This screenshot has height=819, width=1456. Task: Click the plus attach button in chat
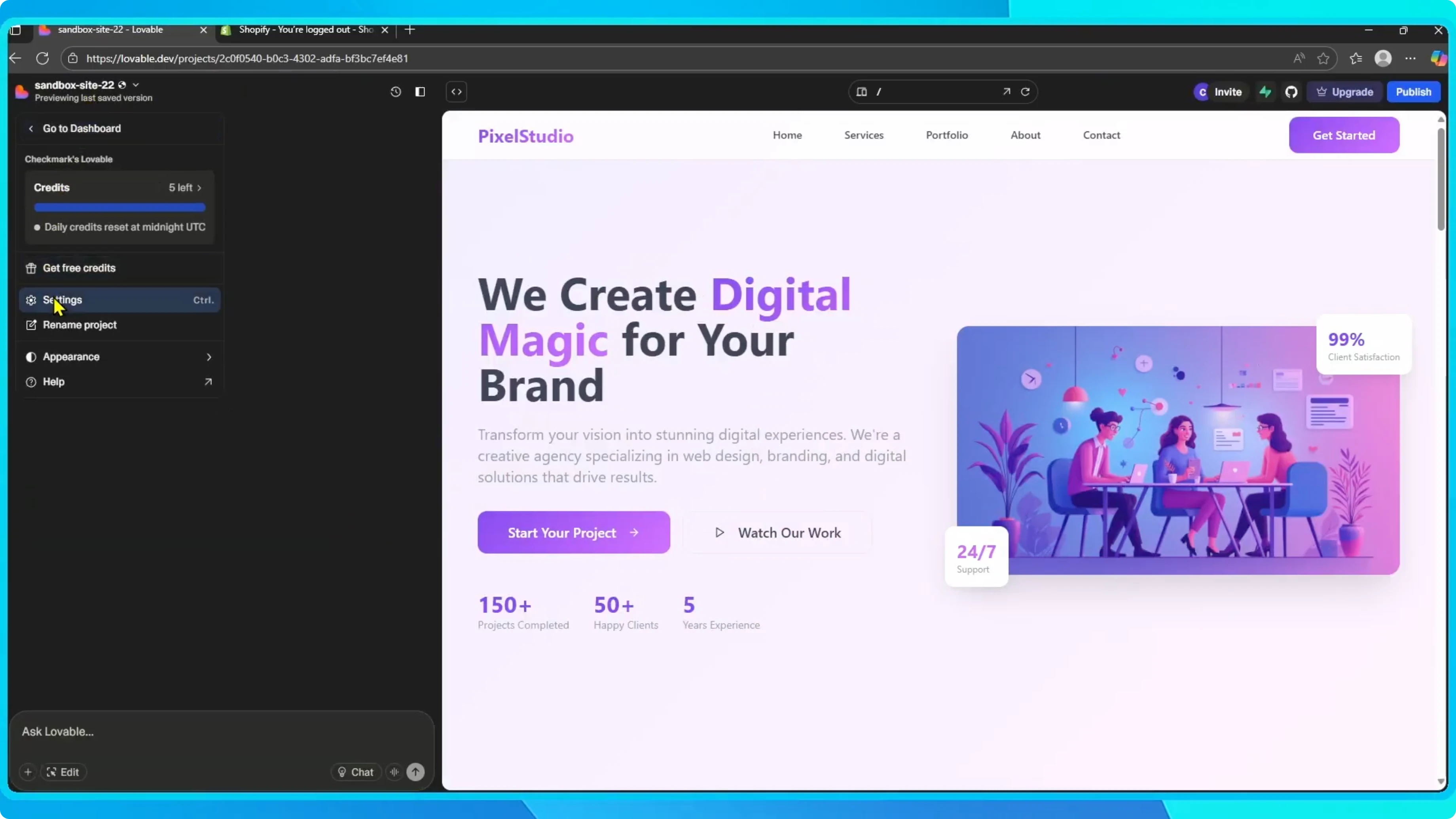[x=28, y=772]
